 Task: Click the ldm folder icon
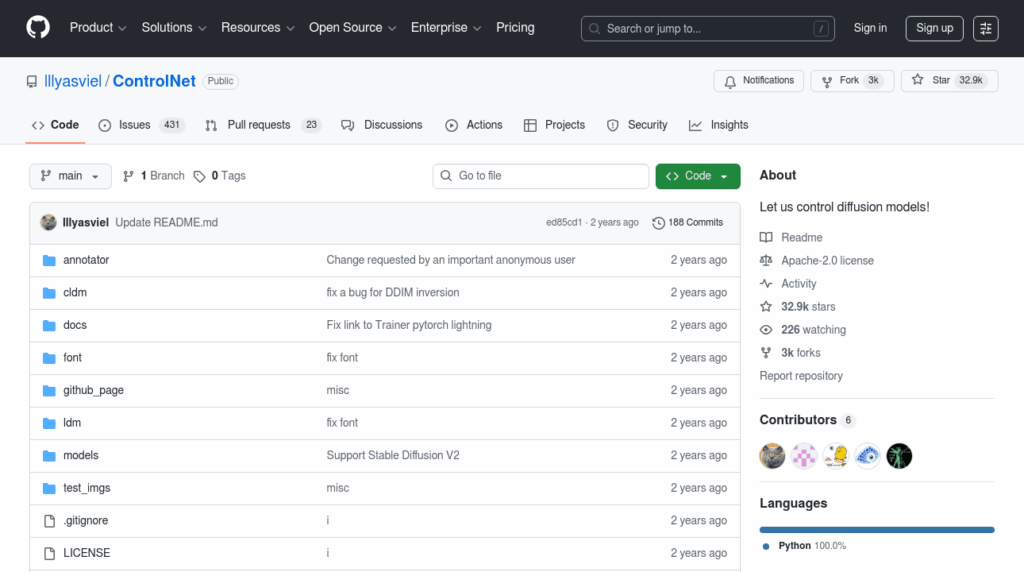(49, 424)
